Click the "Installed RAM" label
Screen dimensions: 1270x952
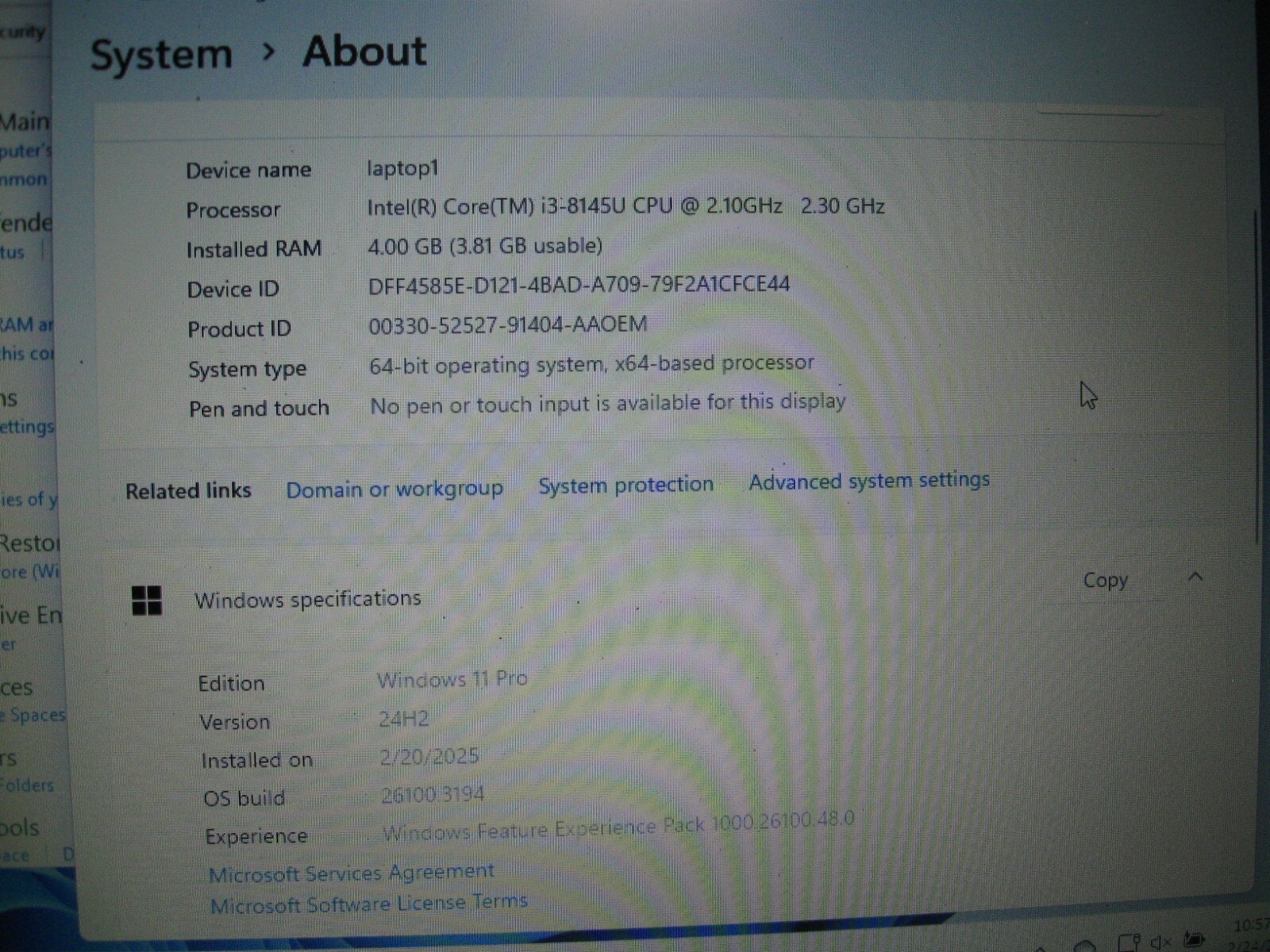pos(254,249)
